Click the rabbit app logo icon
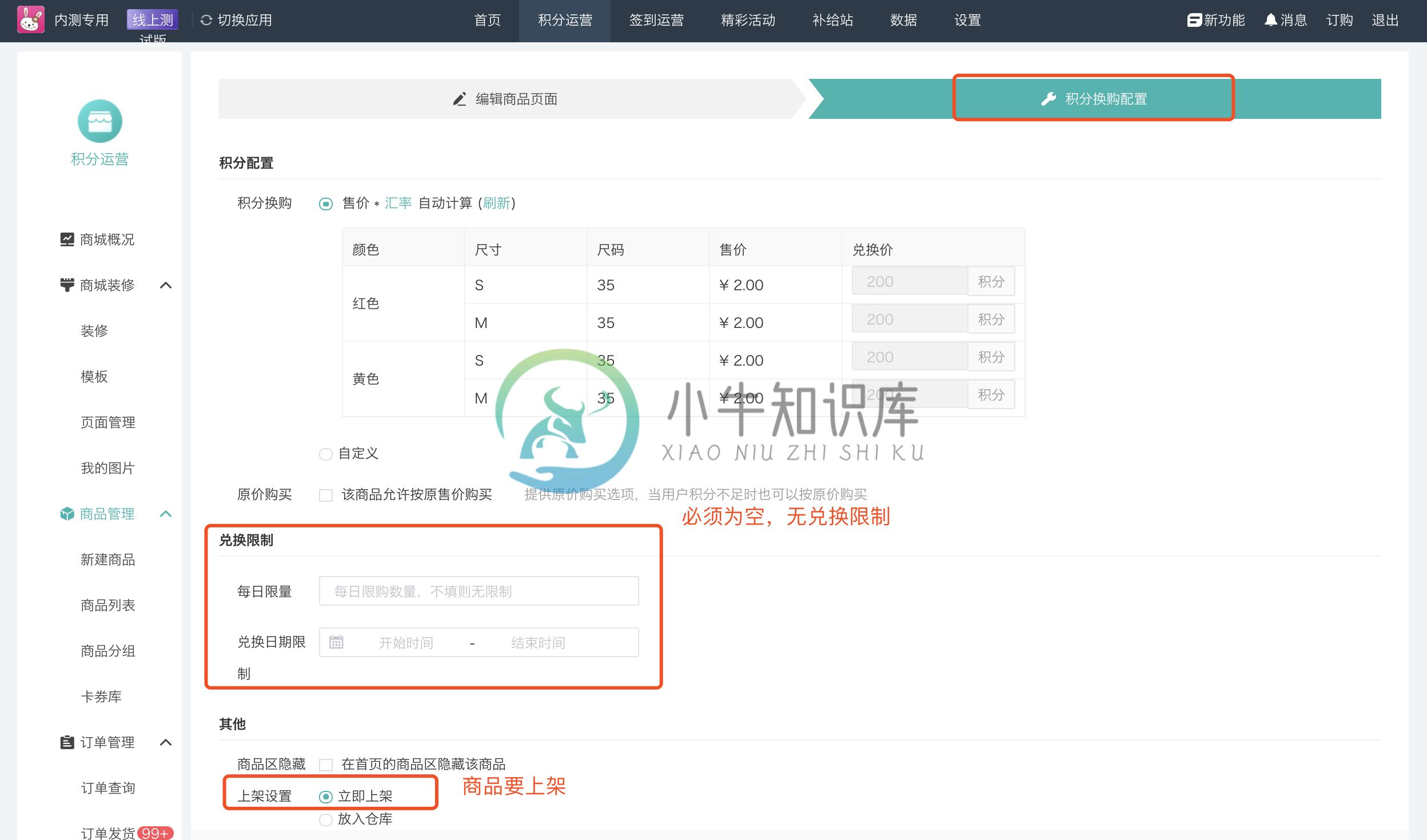 [x=31, y=20]
